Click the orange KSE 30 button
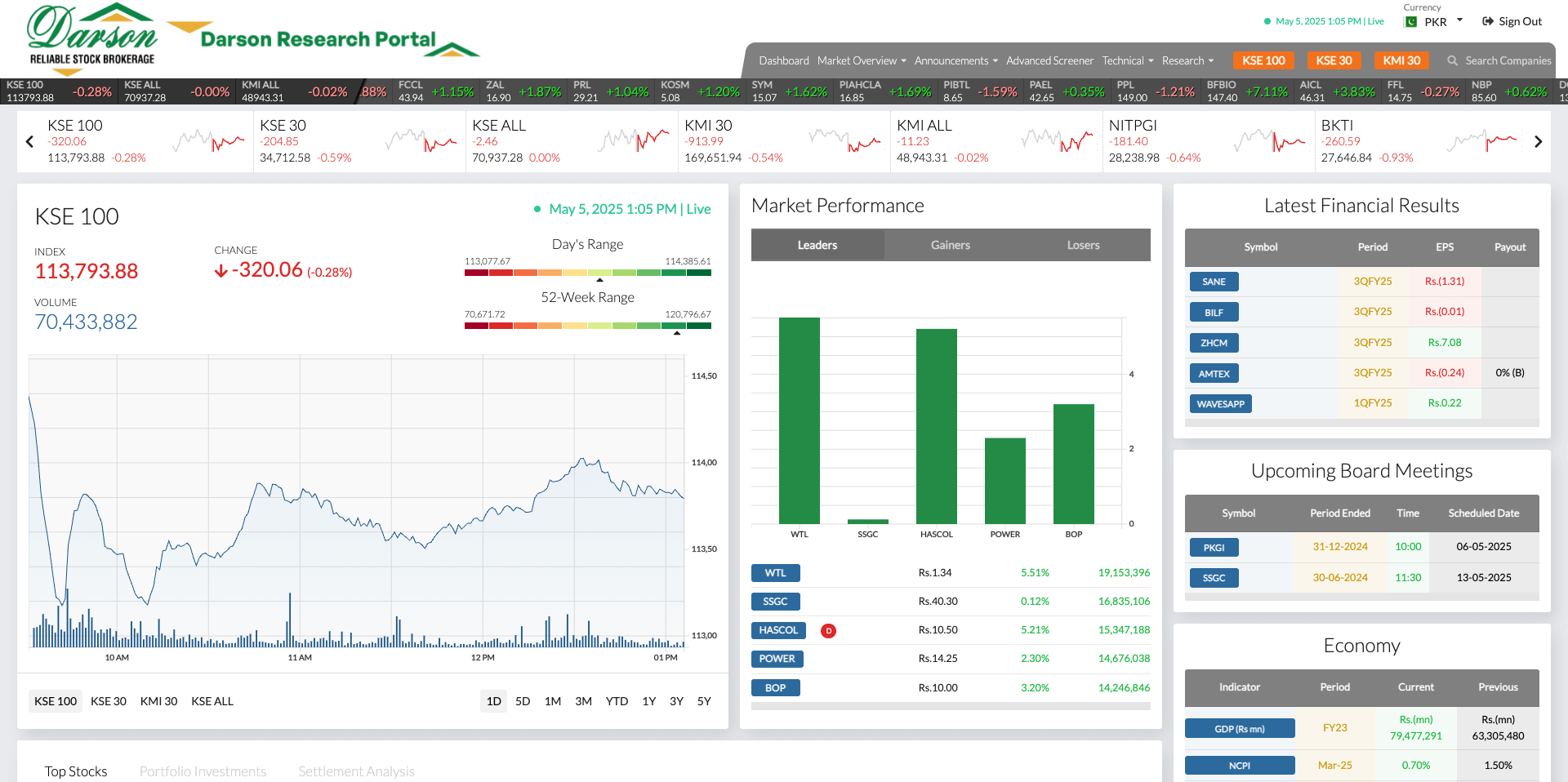Viewport: 1568px width, 782px height. pyautogui.click(x=1334, y=60)
